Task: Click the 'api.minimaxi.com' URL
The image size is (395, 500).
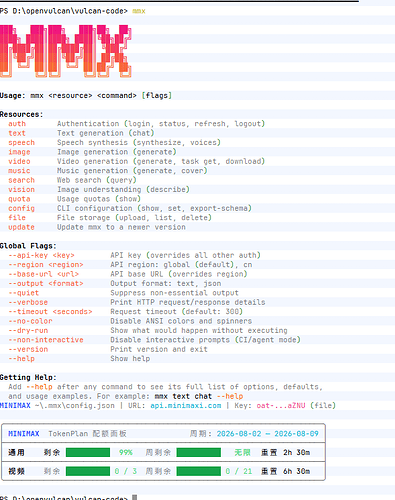Action: tap(186, 406)
